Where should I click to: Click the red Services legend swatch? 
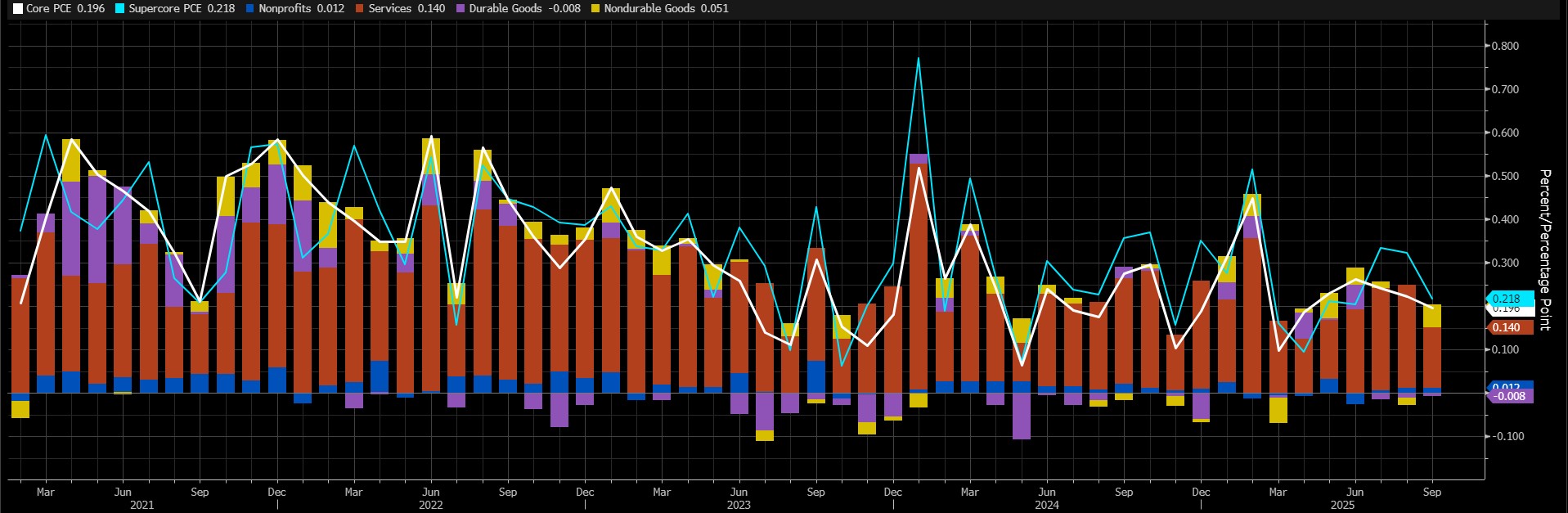[x=360, y=9]
